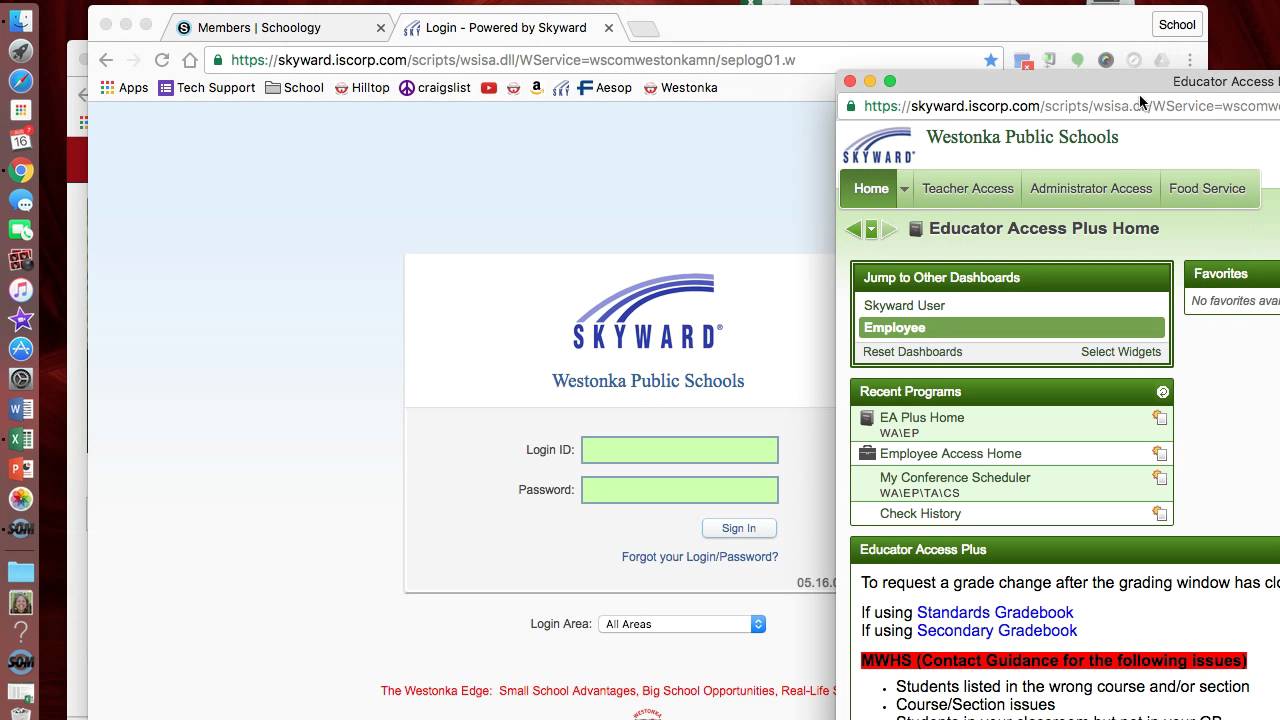Open the Login Area dropdown
This screenshot has height=720, width=1280.
pos(682,624)
